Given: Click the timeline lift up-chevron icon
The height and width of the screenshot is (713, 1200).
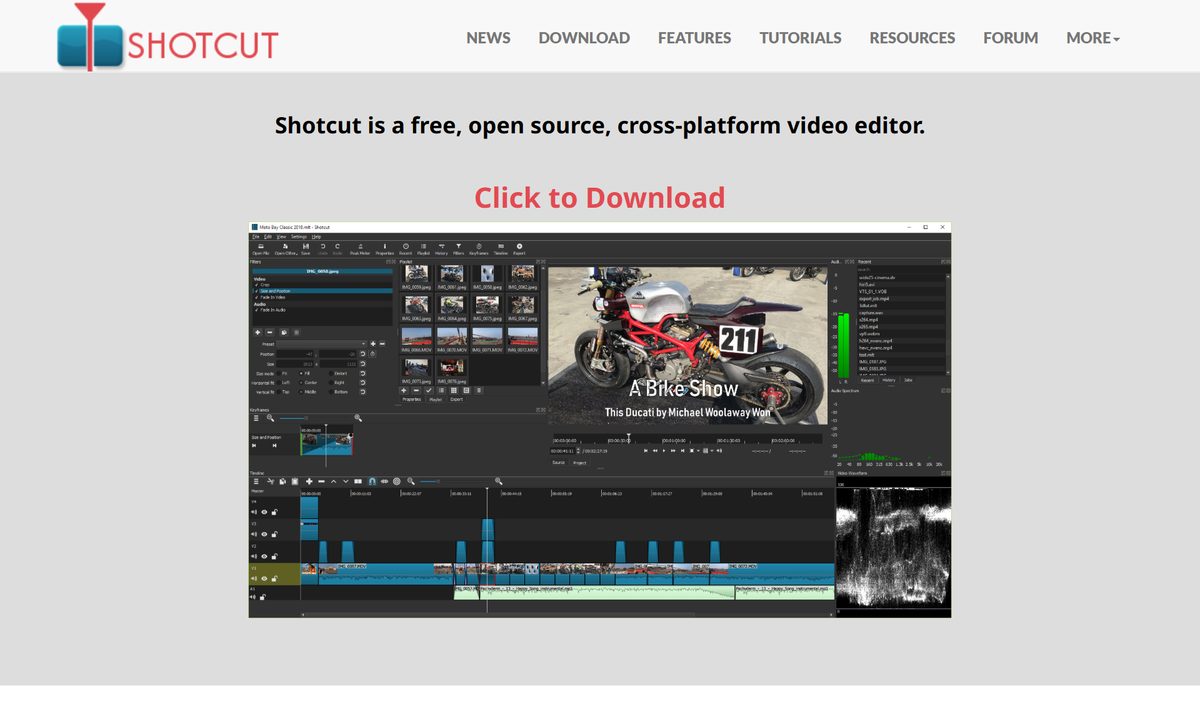Looking at the screenshot, I should click(x=333, y=481).
